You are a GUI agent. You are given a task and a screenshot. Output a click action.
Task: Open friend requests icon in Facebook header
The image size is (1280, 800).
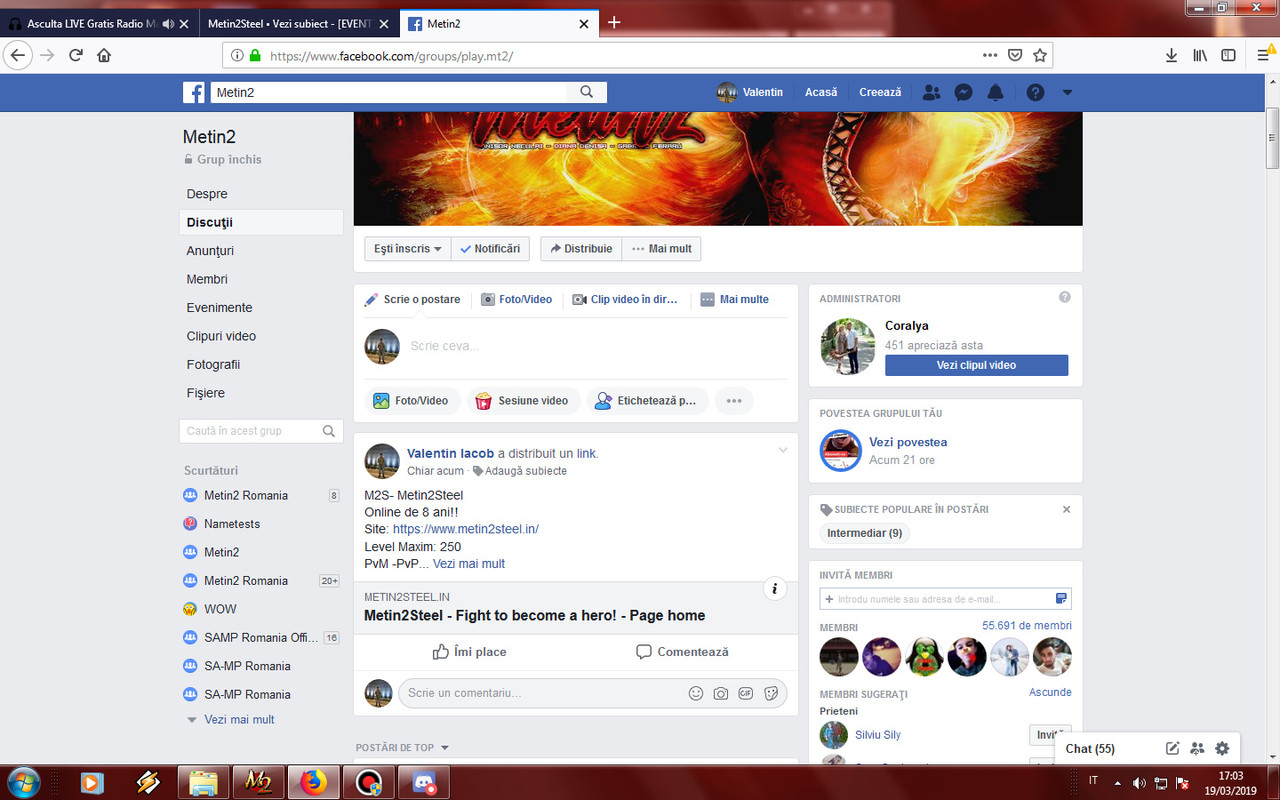931,92
